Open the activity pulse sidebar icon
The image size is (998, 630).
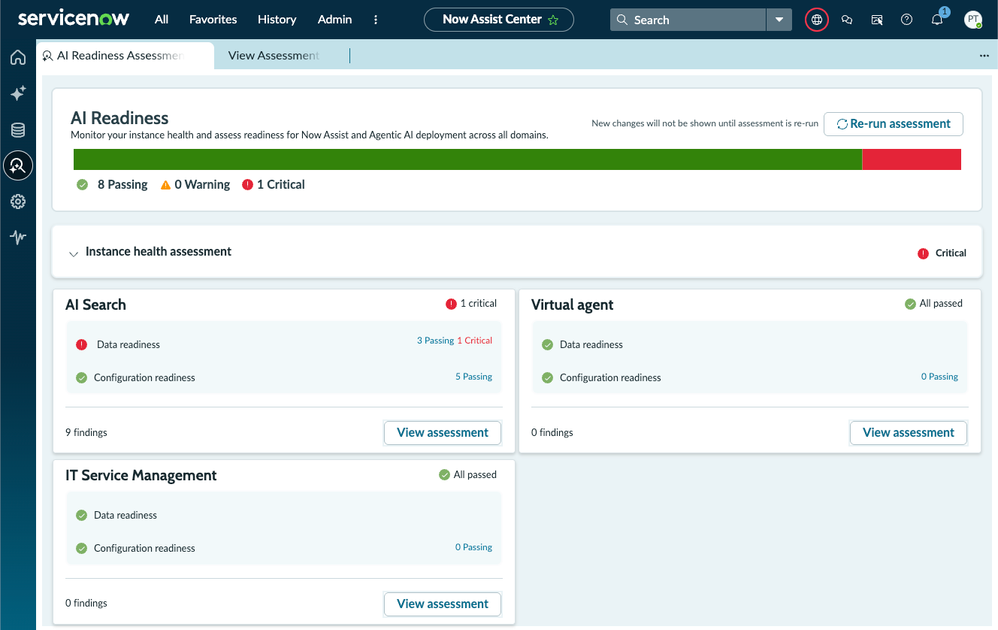18,237
